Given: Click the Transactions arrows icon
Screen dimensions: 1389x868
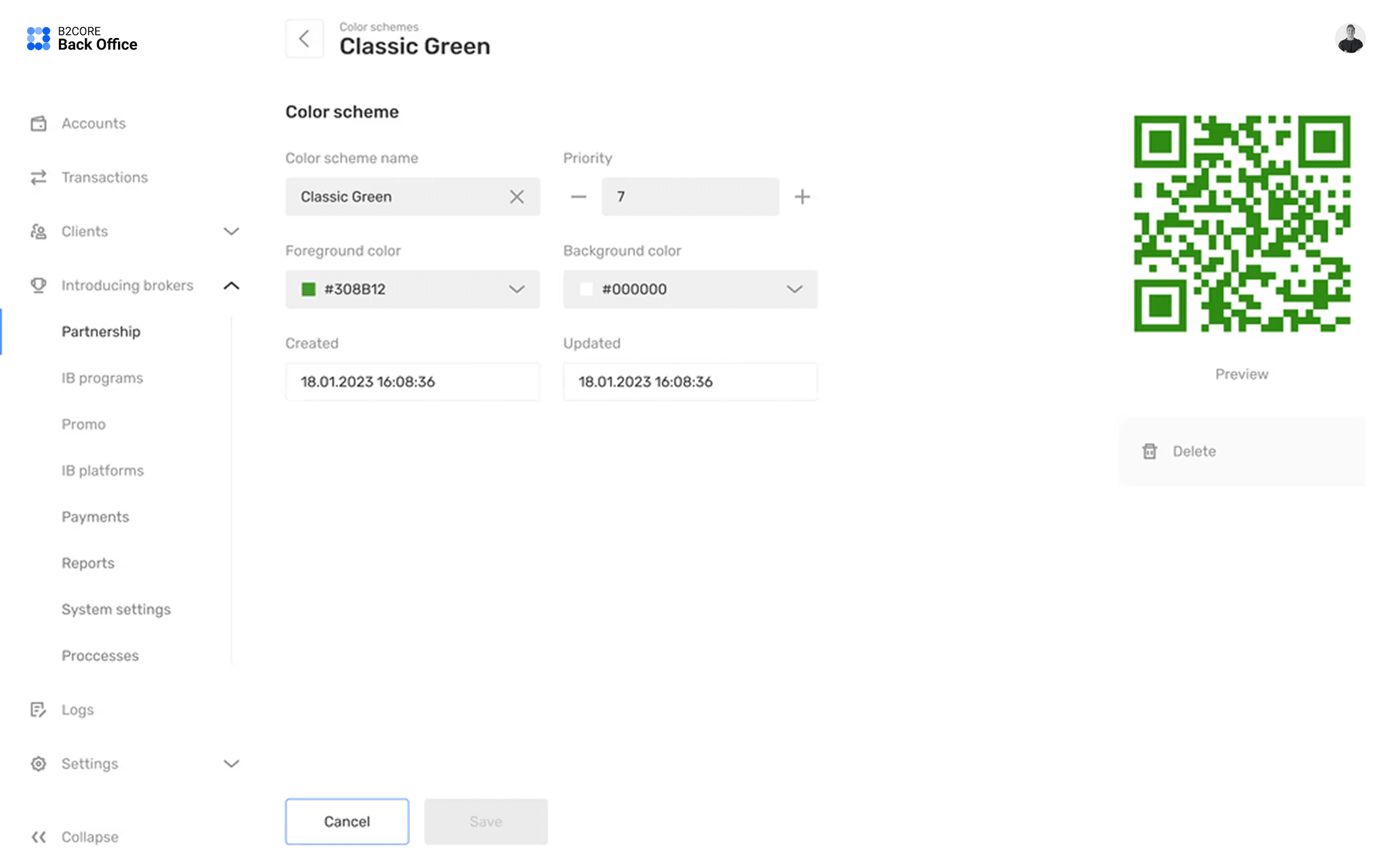Looking at the screenshot, I should pyautogui.click(x=39, y=177).
